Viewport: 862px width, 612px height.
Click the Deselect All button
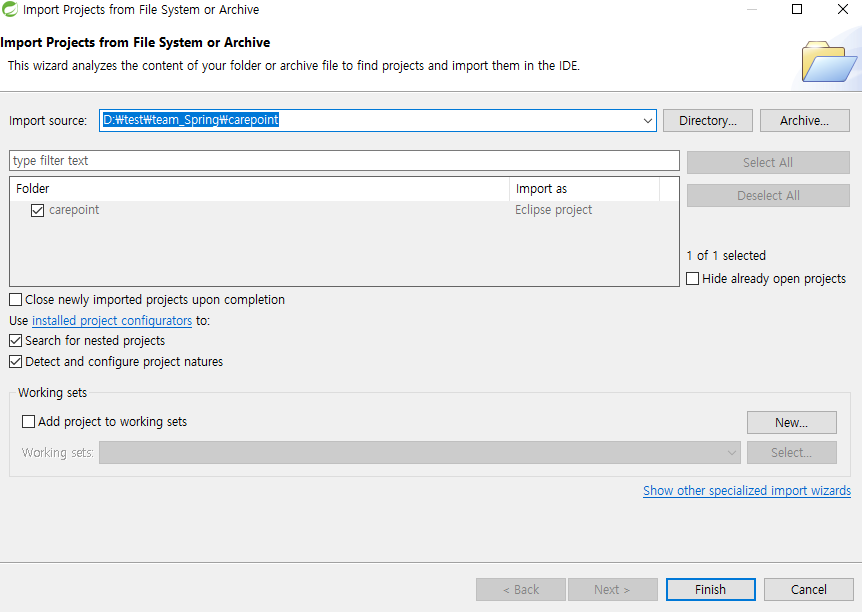768,195
